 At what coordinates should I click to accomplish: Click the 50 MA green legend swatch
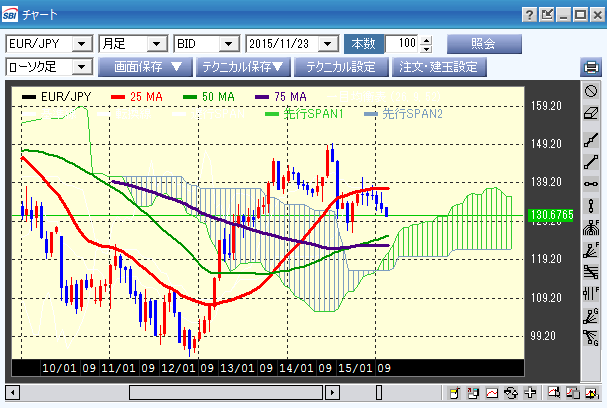coord(190,97)
